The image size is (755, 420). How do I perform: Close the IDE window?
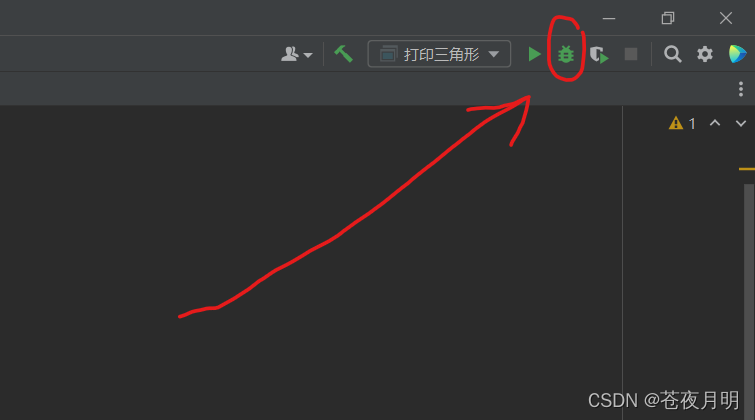click(x=726, y=18)
